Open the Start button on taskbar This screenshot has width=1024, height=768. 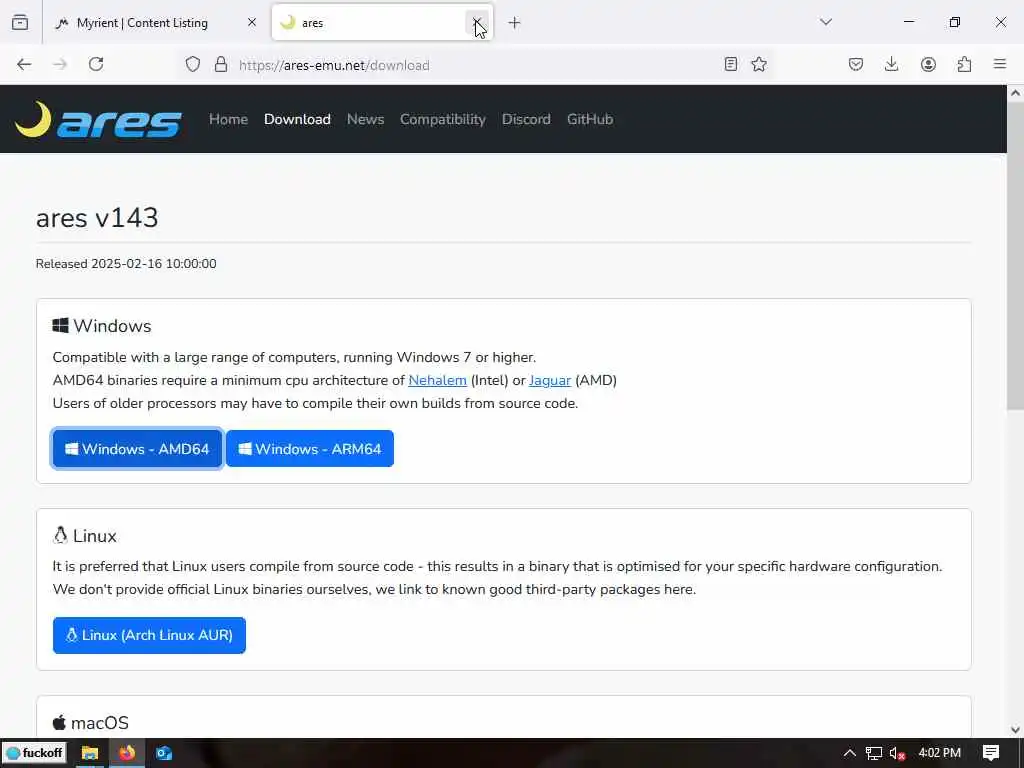pyautogui.click(x=34, y=753)
